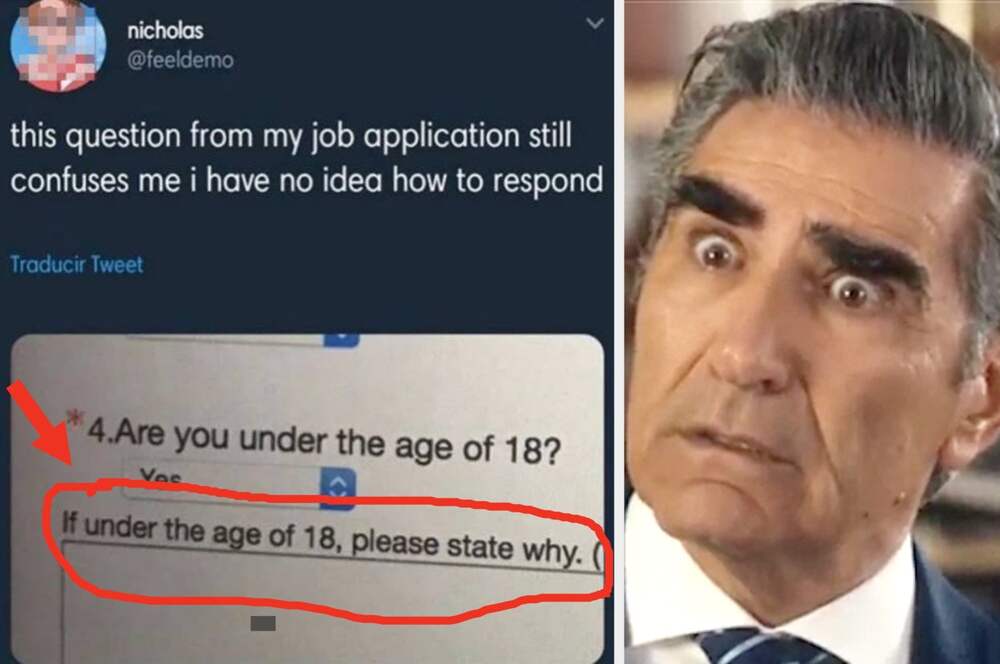Click the "Are you under the age of 18?" question
The height and width of the screenshot is (664, 1000).
click(324, 440)
